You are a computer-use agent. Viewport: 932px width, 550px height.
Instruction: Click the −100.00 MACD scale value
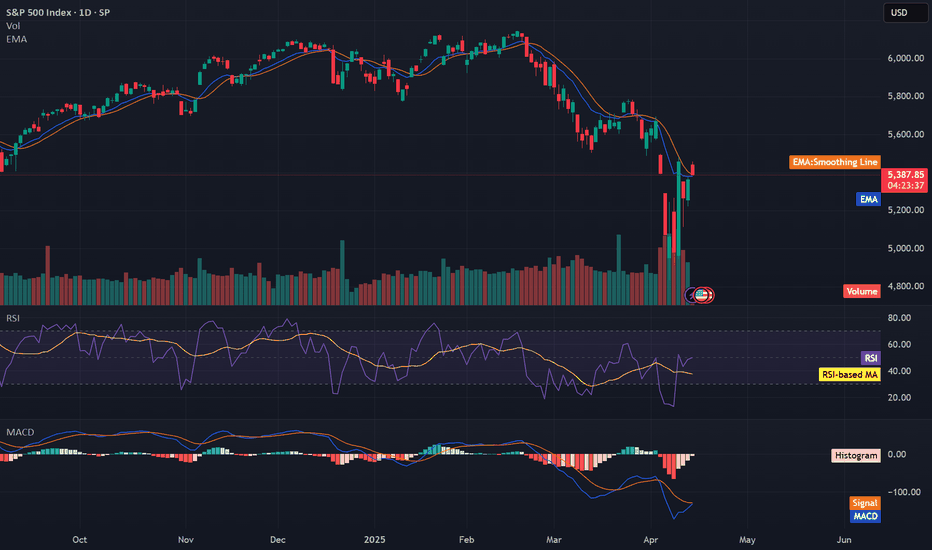click(903, 492)
